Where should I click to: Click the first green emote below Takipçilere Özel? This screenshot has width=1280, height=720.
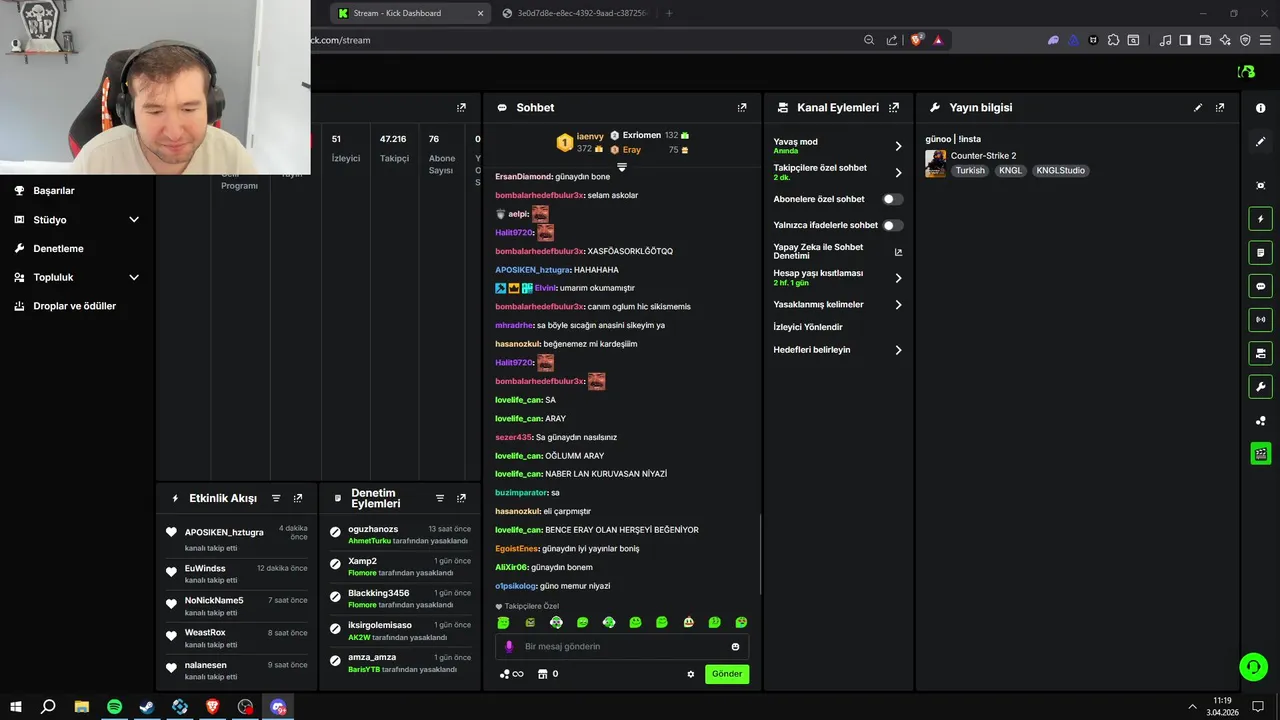click(503, 623)
